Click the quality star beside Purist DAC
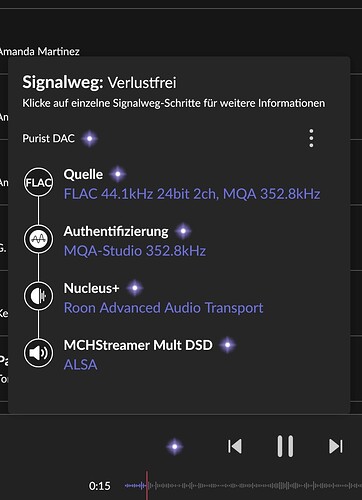Screen dimensions: 362x500 [x=89, y=138]
